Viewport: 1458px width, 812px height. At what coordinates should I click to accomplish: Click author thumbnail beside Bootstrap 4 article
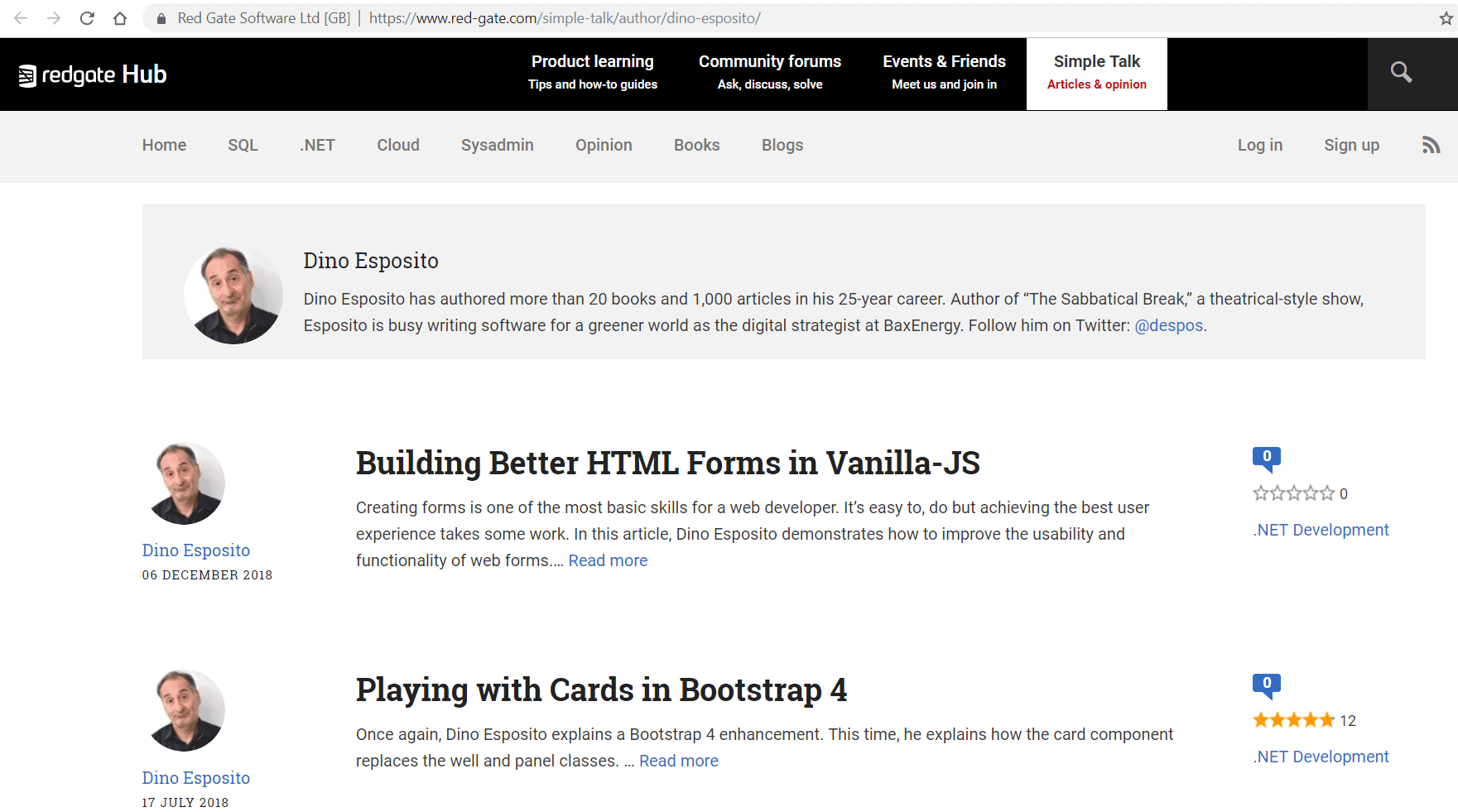pyautogui.click(x=184, y=710)
